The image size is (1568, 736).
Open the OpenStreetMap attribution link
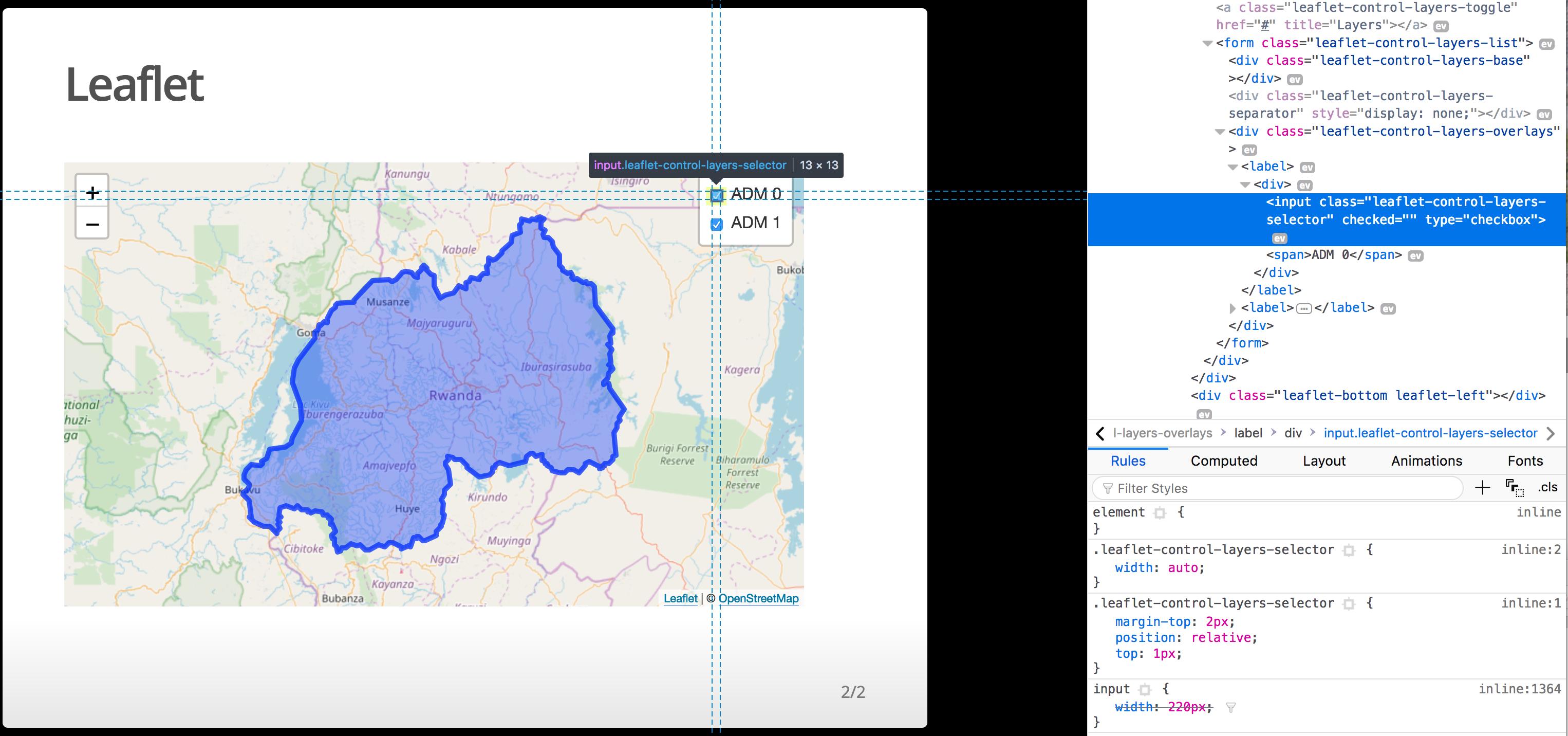[758, 598]
